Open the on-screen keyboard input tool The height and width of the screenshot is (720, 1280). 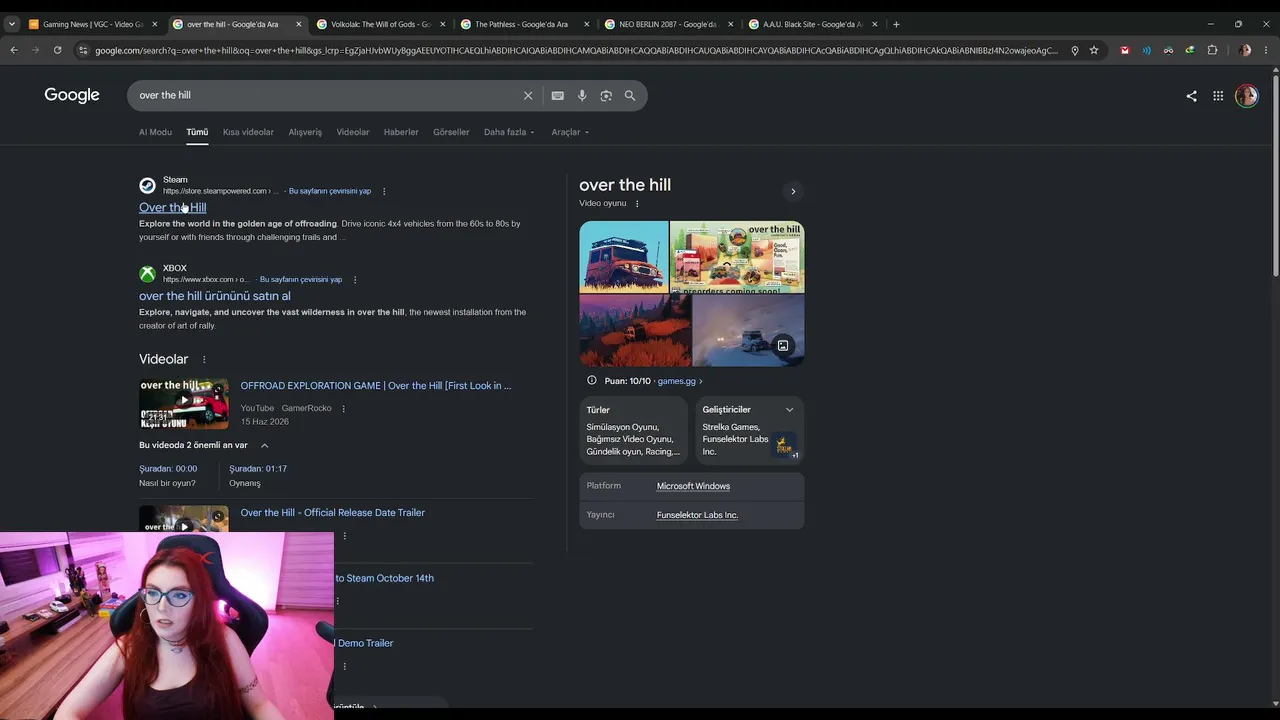[x=557, y=95]
